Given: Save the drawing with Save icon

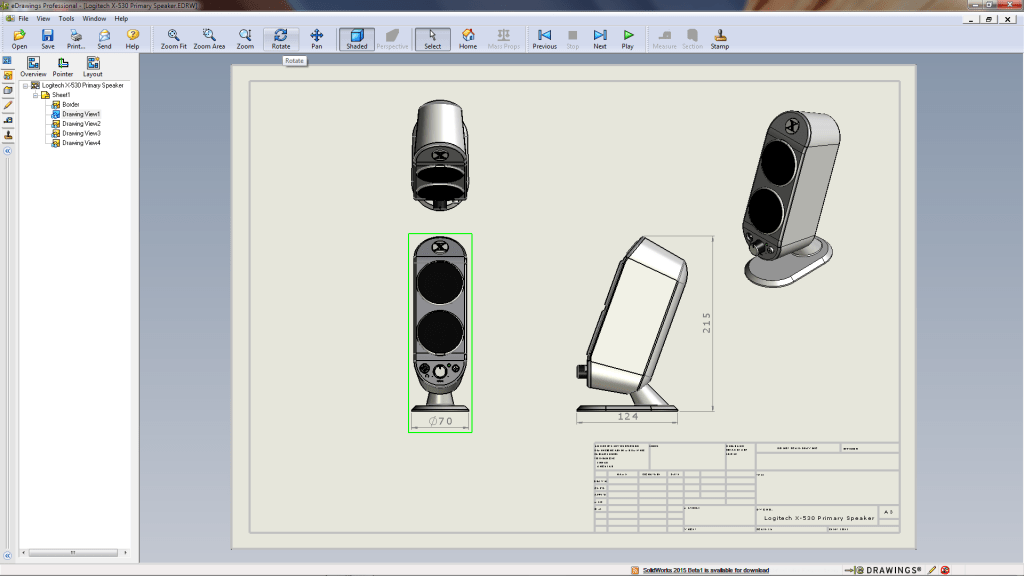Looking at the screenshot, I should tap(48, 39).
